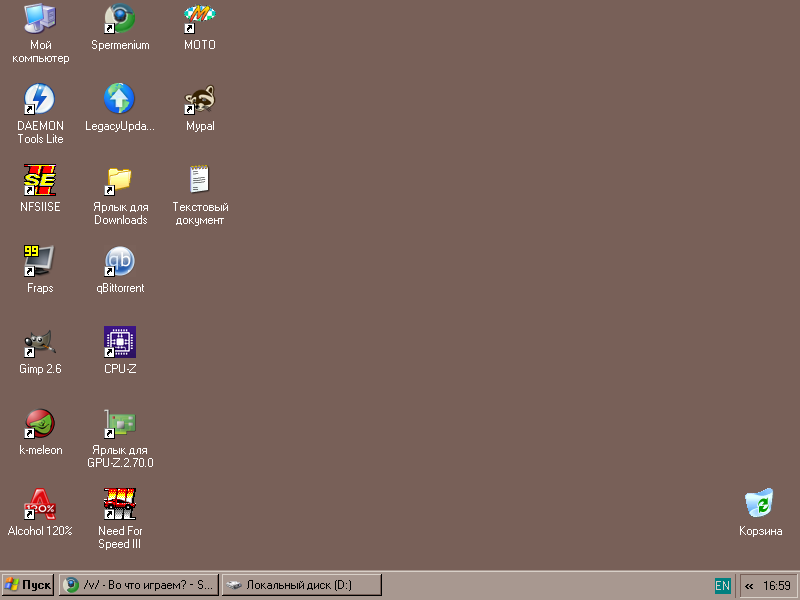
Task: Click the EN language indicator
Action: [x=722, y=586]
